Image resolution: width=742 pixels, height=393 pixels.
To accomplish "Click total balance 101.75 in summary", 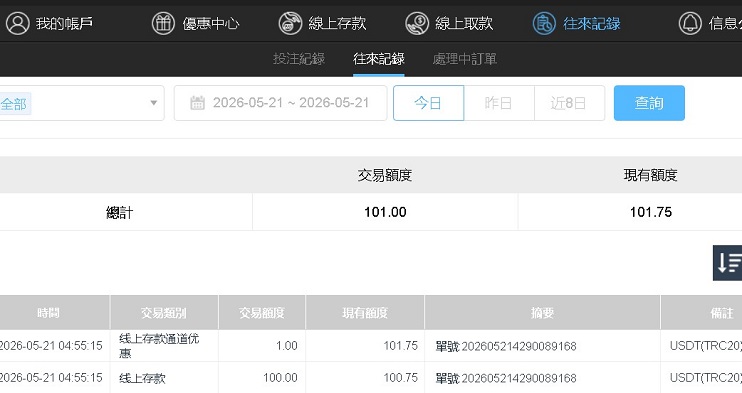I will tap(651, 212).
